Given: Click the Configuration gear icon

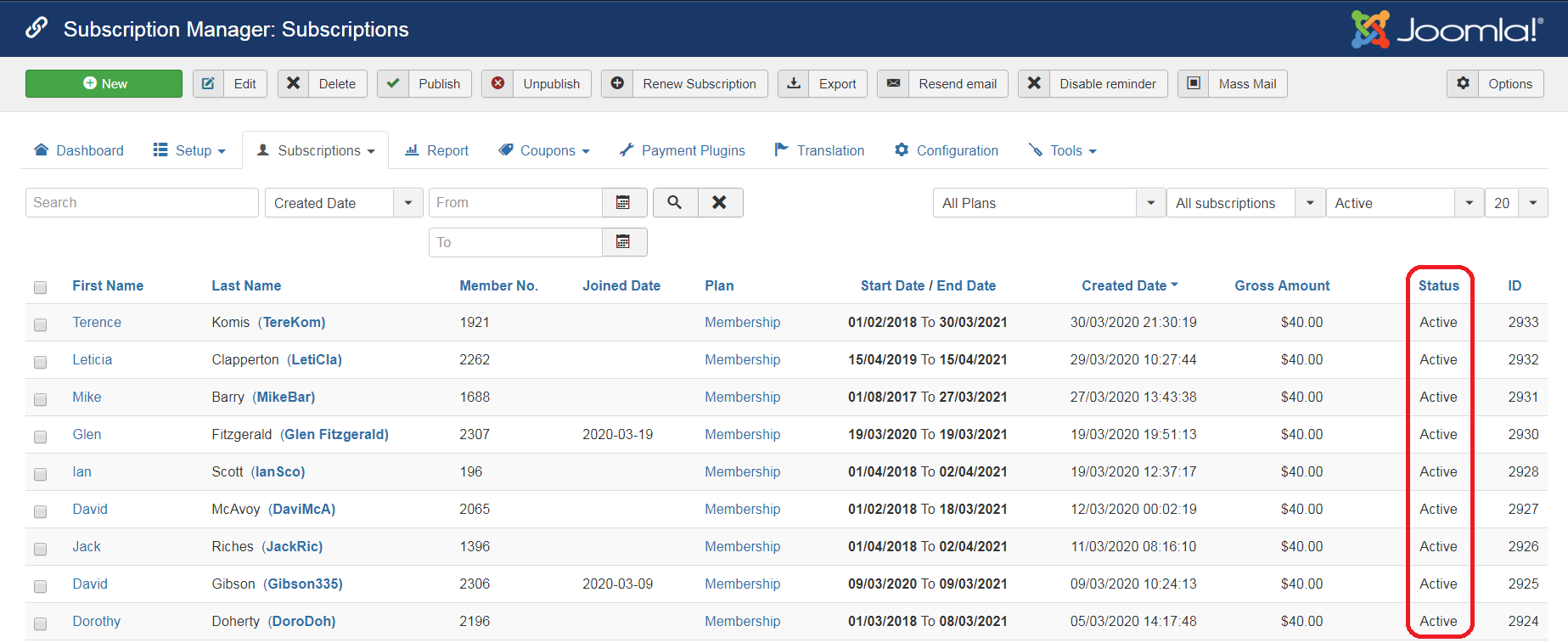Looking at the screenshot, I should [902, 150].
